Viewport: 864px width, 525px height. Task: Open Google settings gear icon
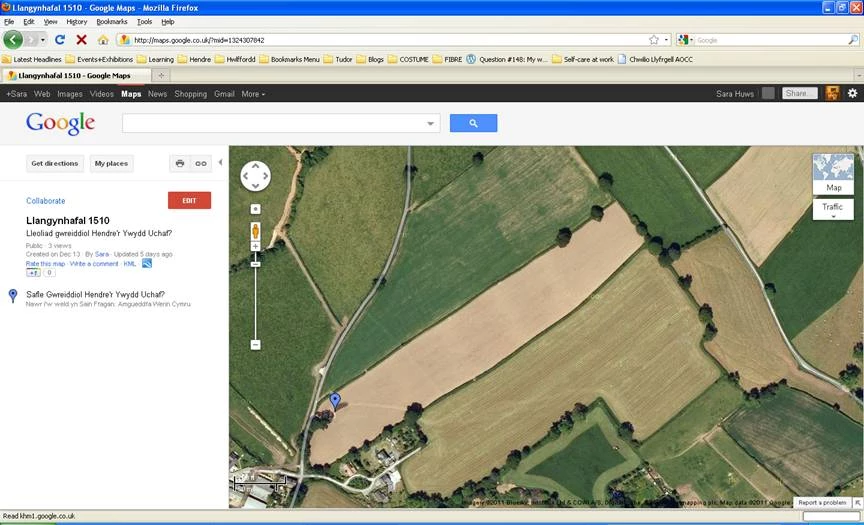[x=852, y=93]
